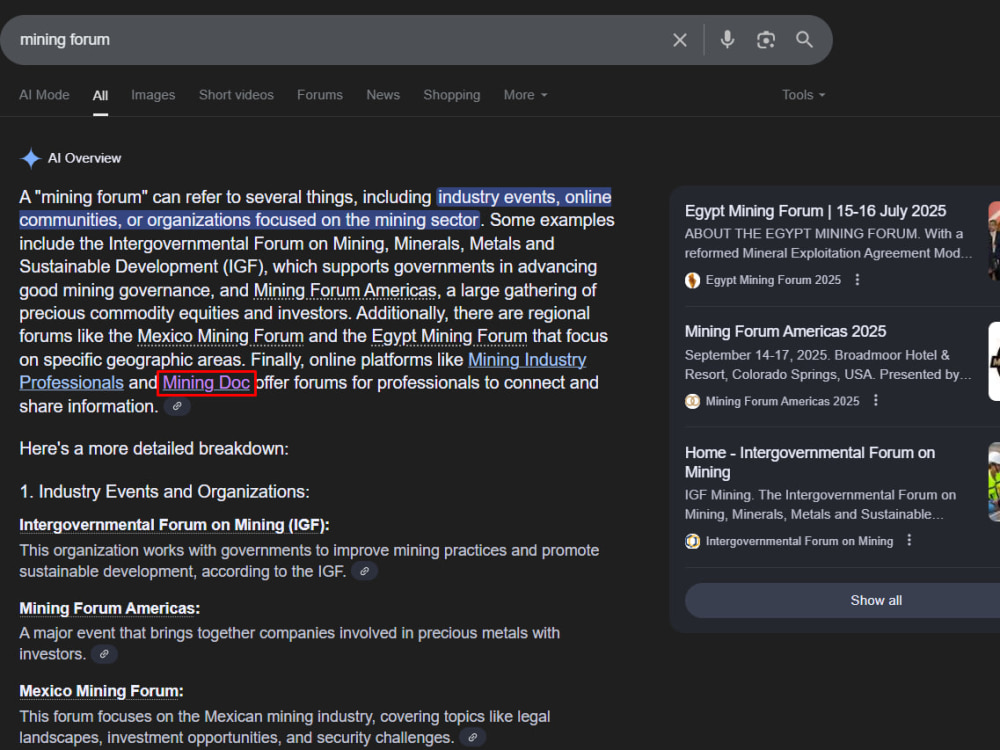Click the 'IGF Mining. The Intergovernmental Forum' snippet
The width and height of the screenshot is (1000, 750).
coord(820,504)
